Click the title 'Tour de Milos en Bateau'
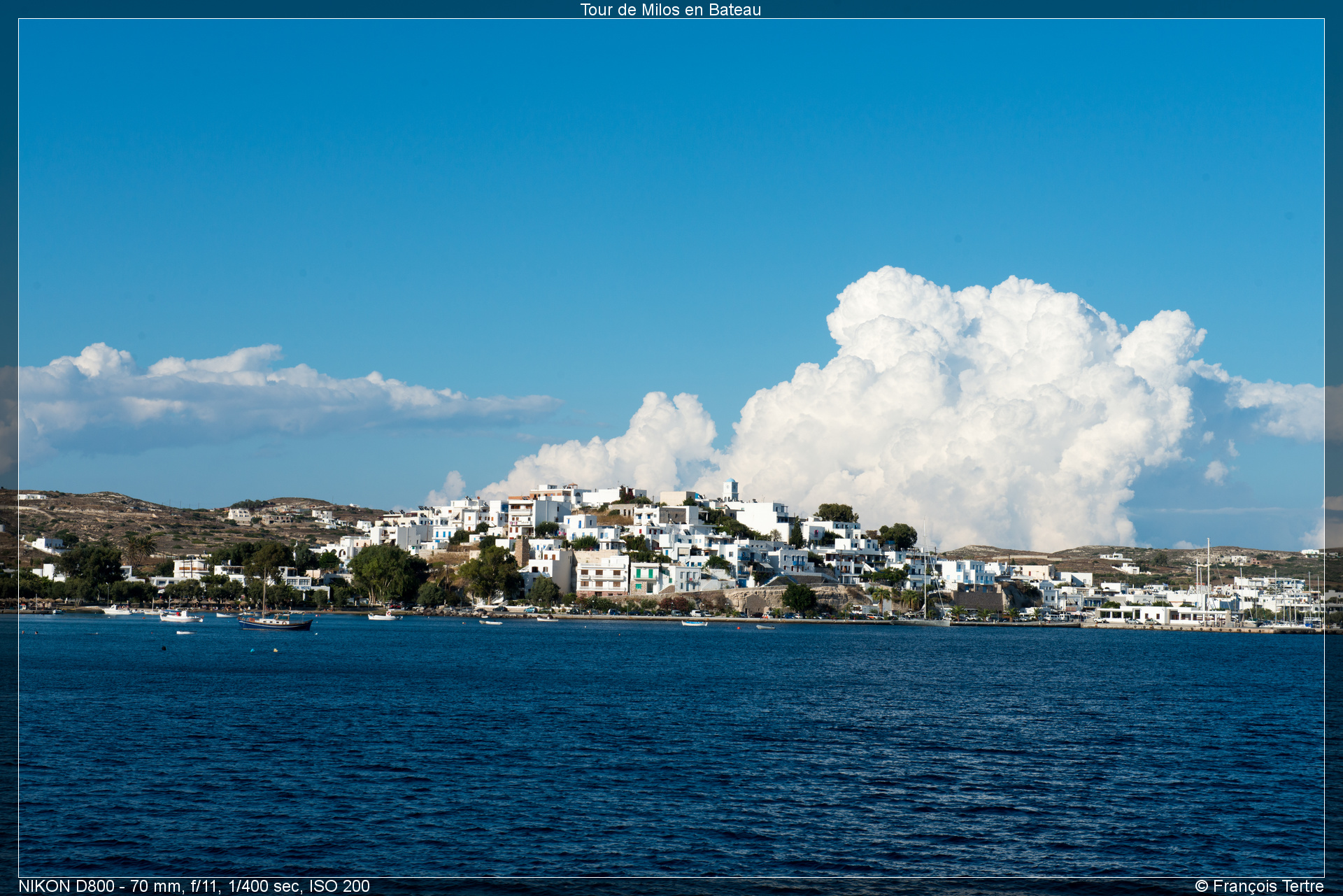Viewport: 1343px width, 896px height. pos(670,10)
